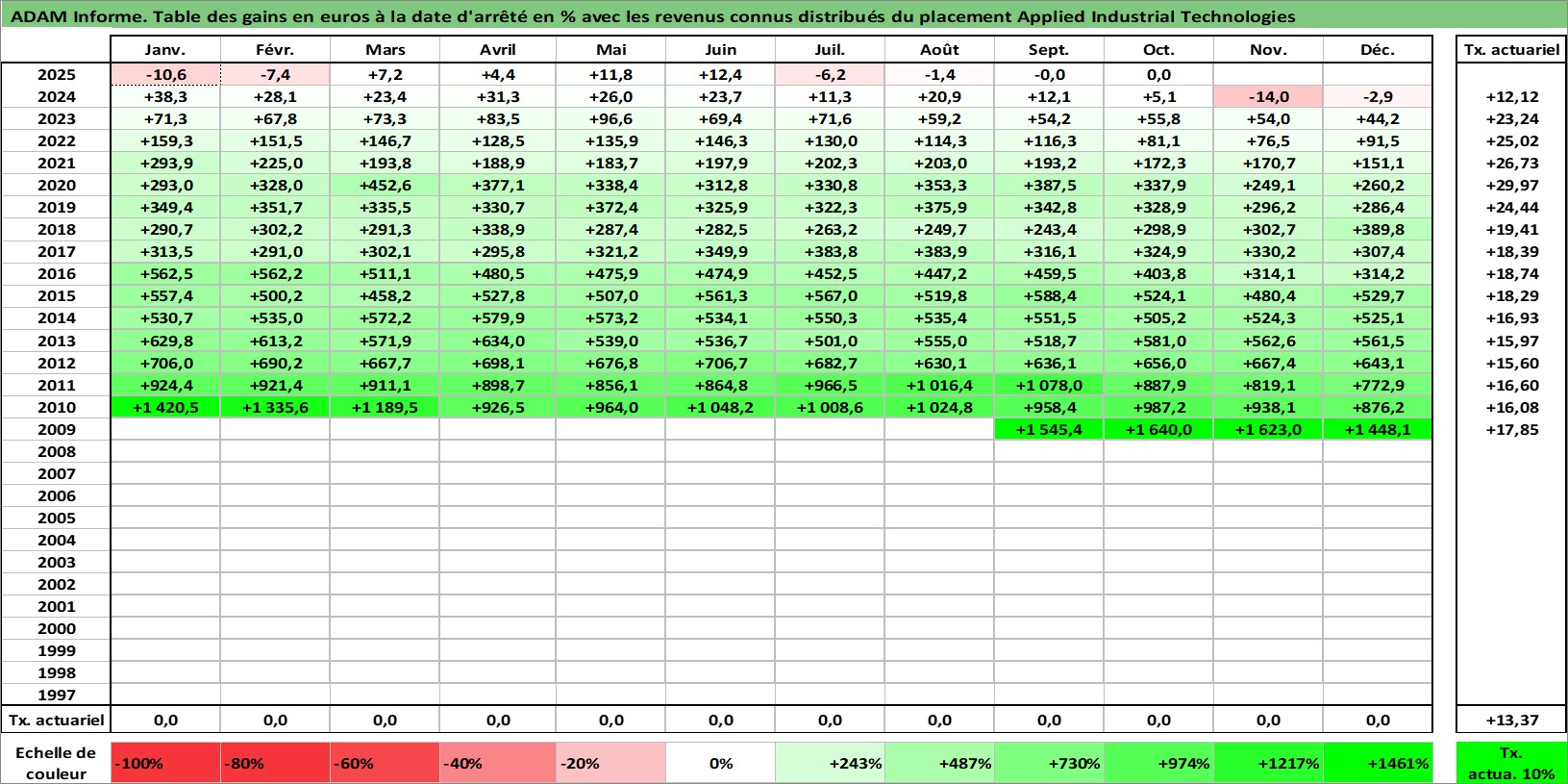Click the -6,2 cell for July 2025
The width and height of the screenshot is (1568, 784).
coord(830,74)
